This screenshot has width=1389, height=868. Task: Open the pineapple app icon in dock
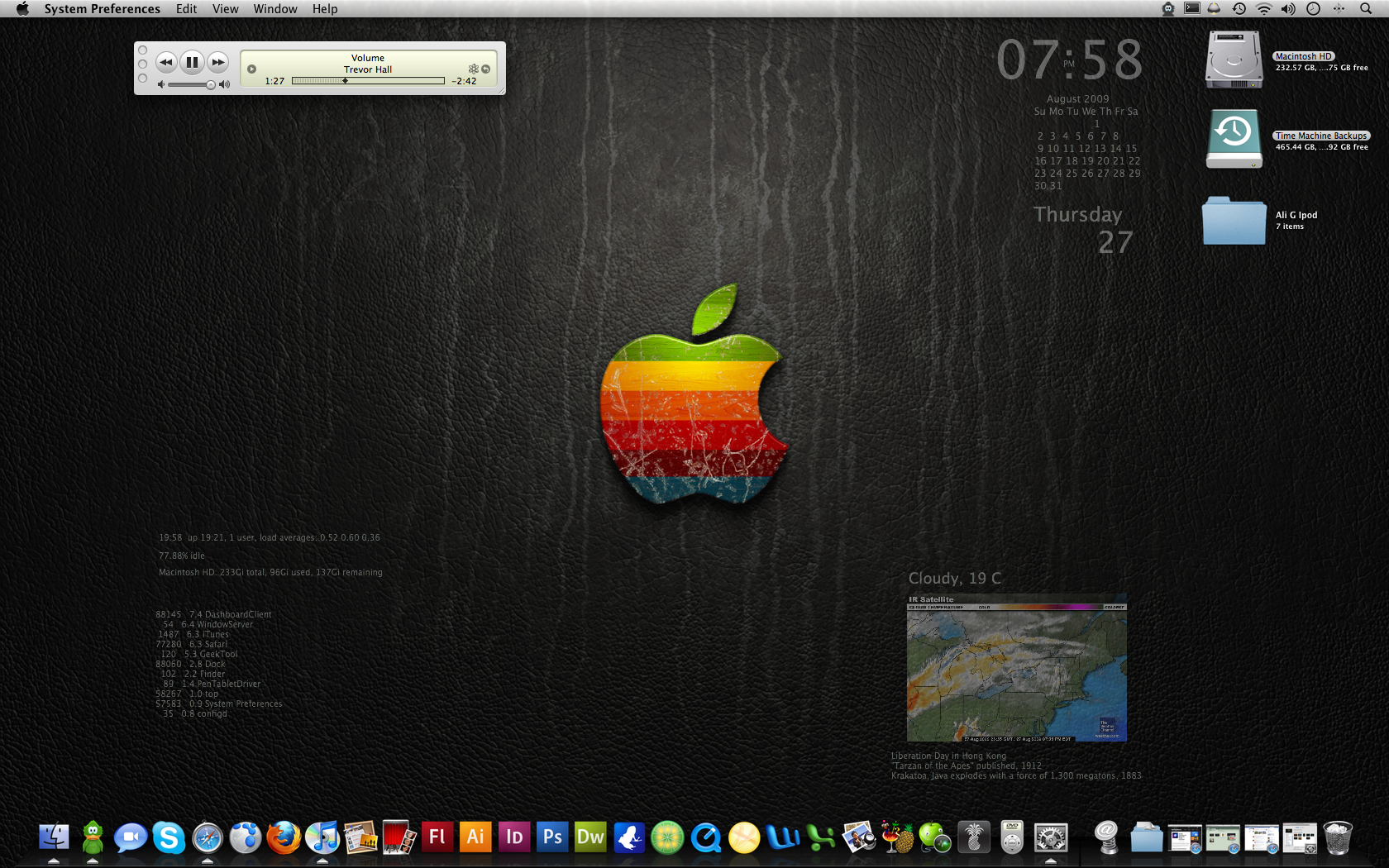(x=974, y=837)
